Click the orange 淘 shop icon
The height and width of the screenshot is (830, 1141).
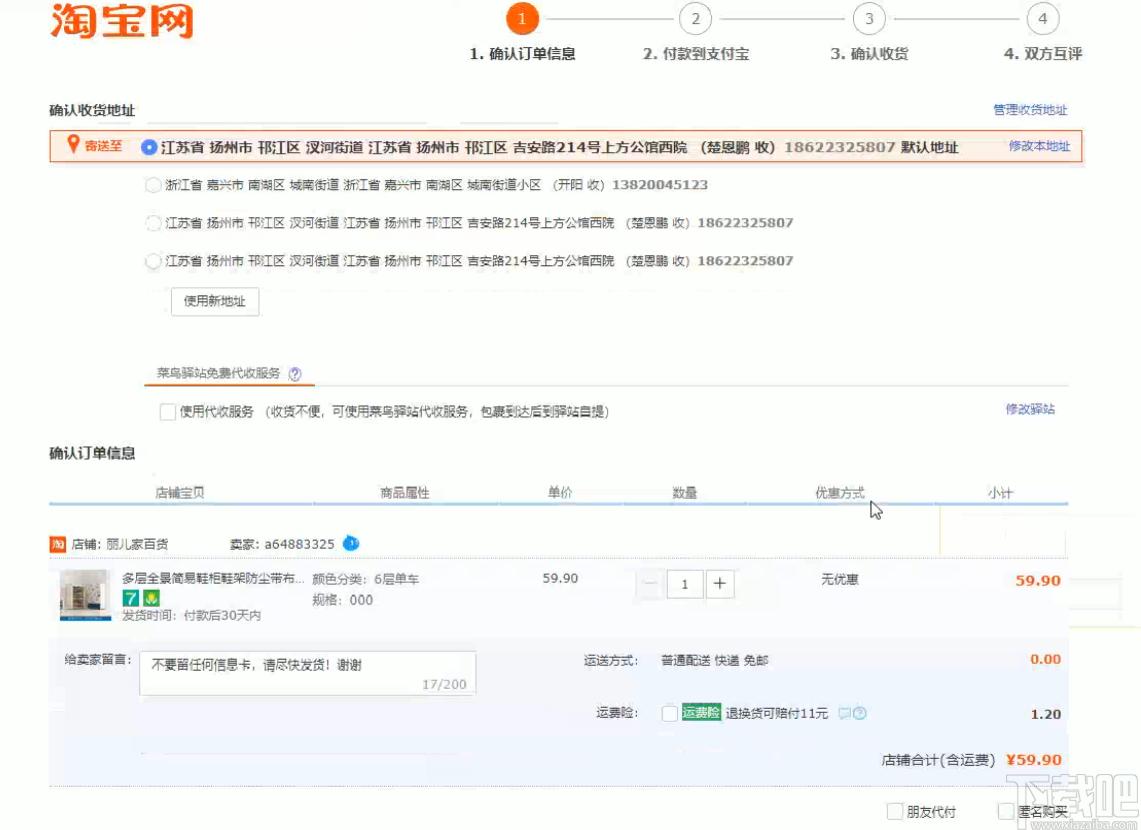(x=57, y=544)
